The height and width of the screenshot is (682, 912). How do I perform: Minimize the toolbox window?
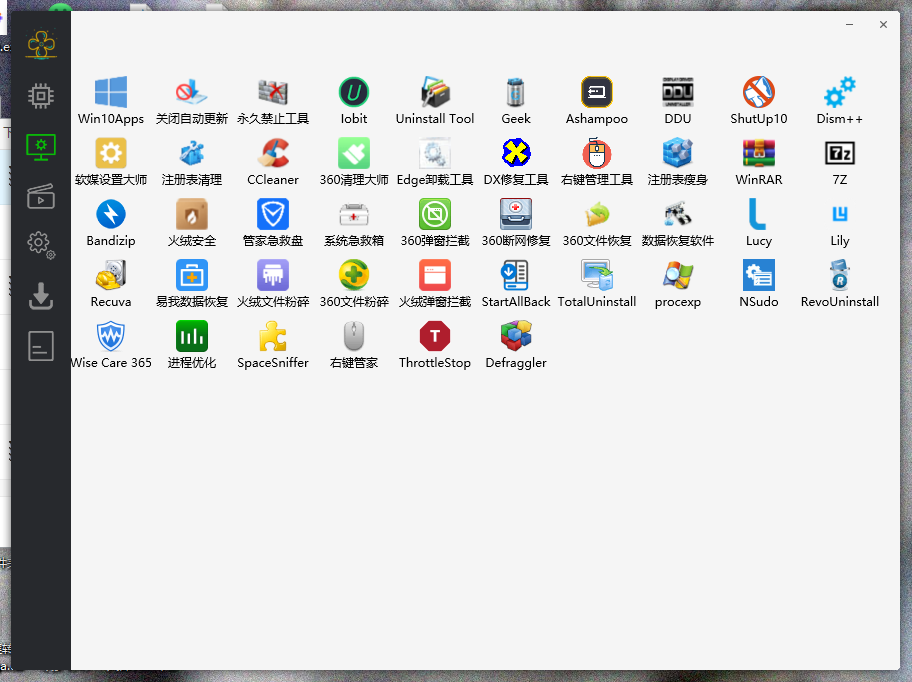tap(849, 25)
